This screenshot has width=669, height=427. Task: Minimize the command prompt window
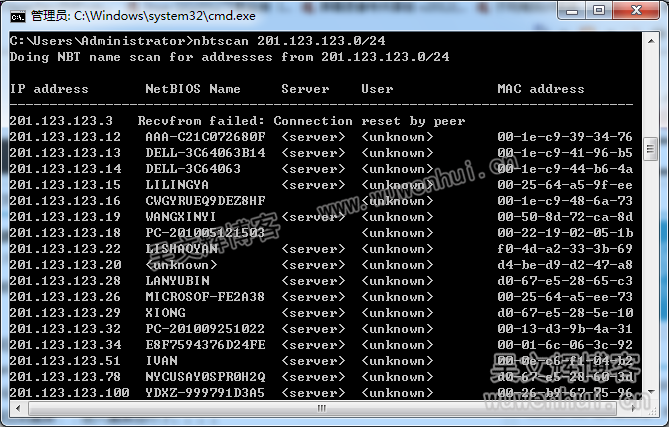tap(572, 11)
